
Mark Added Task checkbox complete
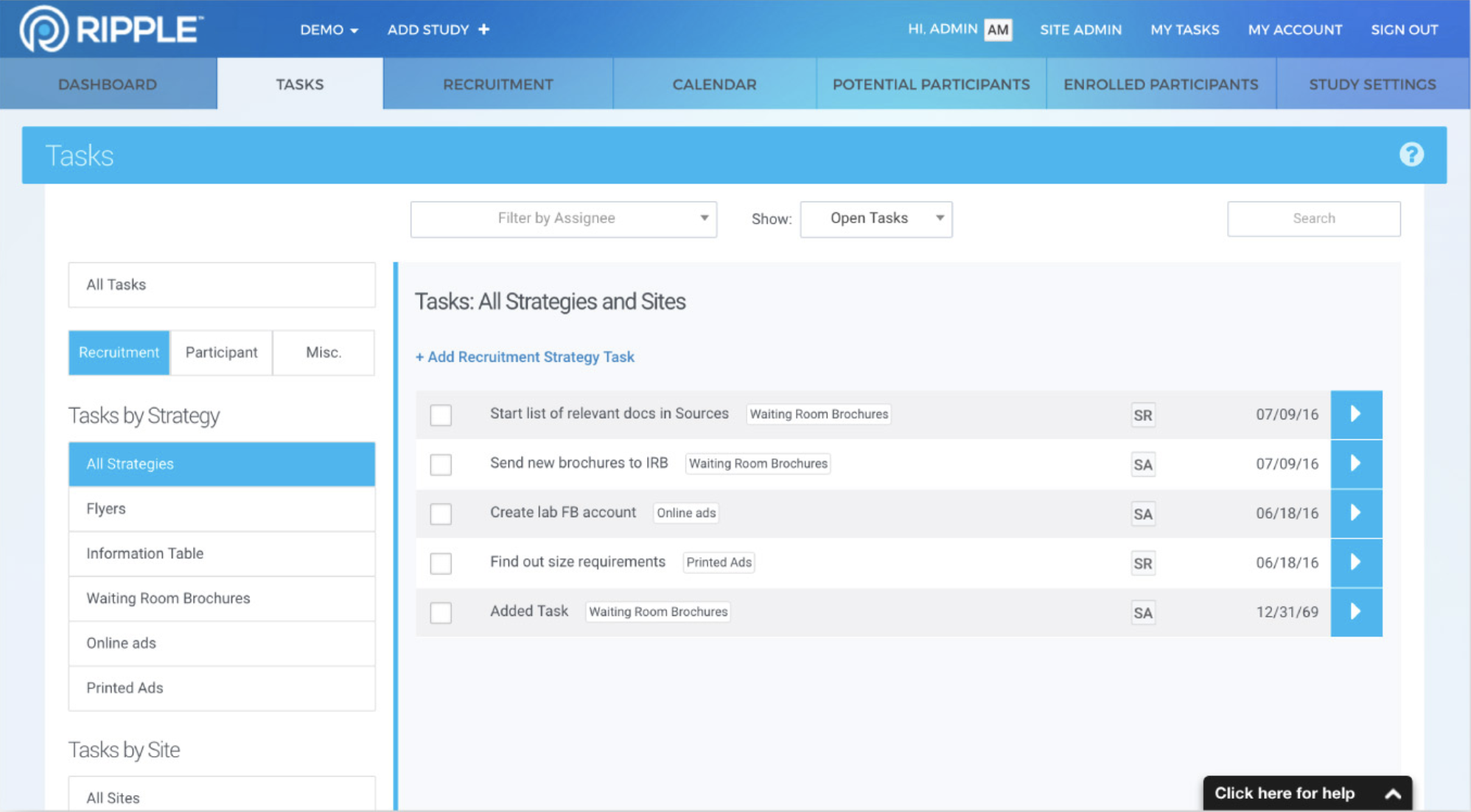coord(441,612)
